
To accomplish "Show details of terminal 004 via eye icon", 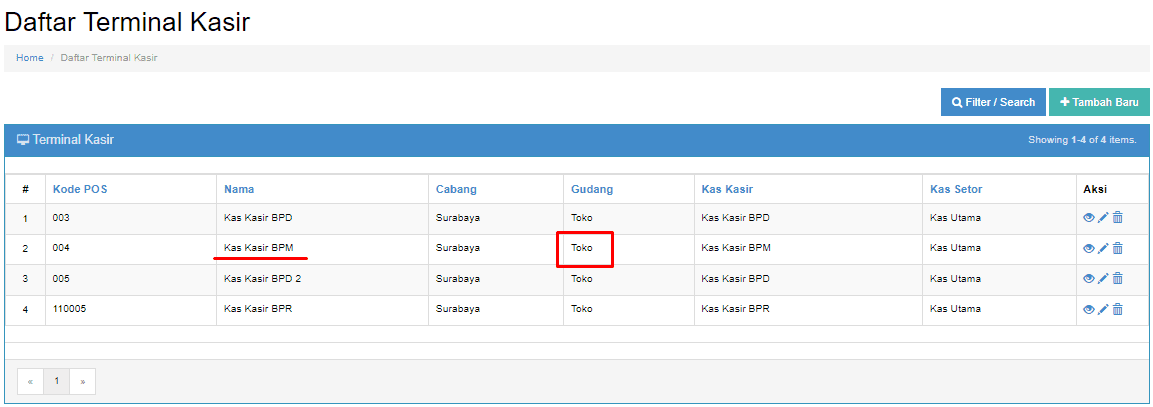I will coord(1089,249).
